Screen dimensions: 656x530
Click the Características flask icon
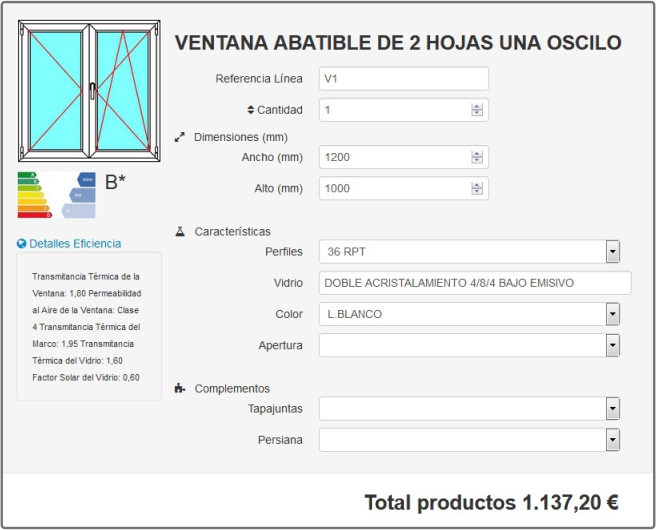click(x=180, y=231)
